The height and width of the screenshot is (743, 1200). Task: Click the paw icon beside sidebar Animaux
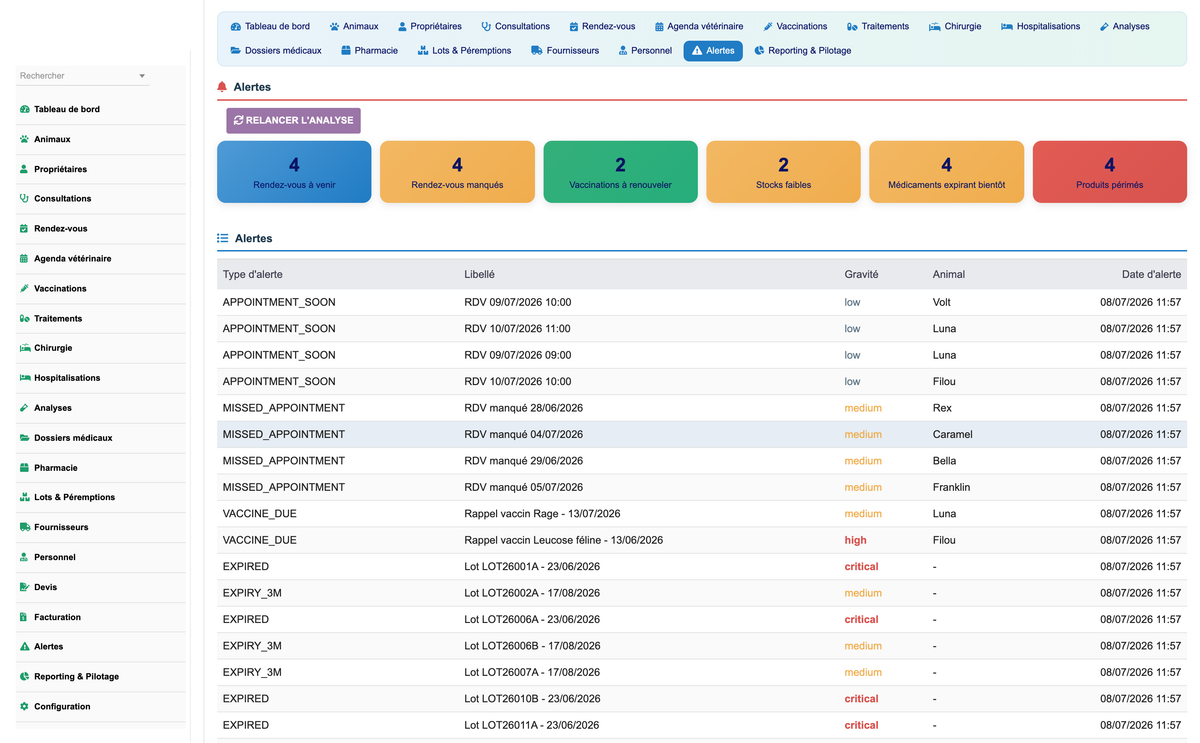pyautogui.click(x=24, y=139)
